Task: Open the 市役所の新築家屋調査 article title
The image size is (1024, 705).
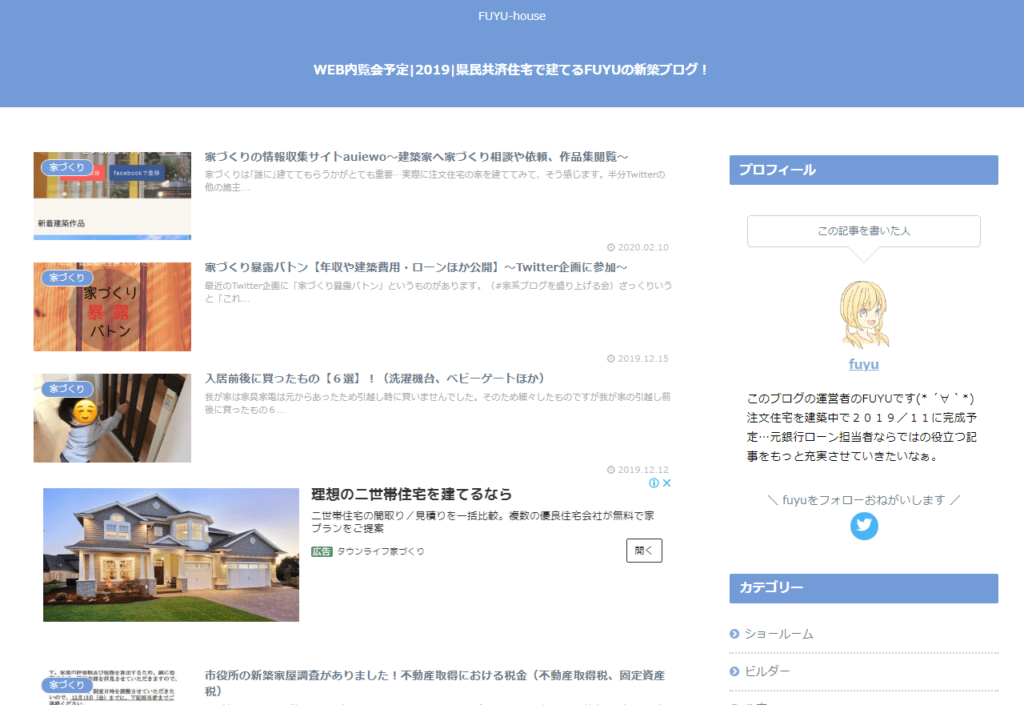Action: (x=434, y=683)
